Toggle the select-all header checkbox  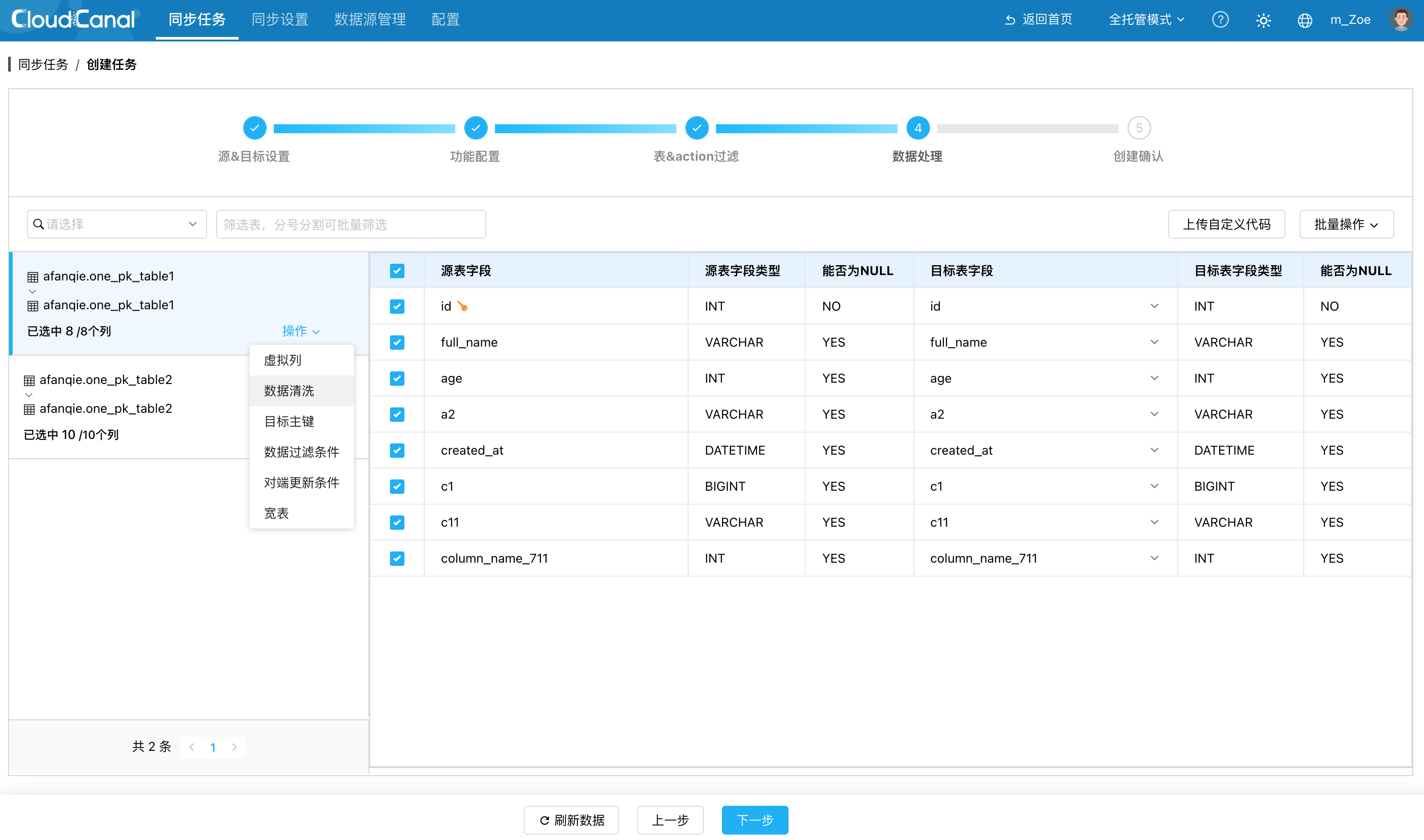397,271
